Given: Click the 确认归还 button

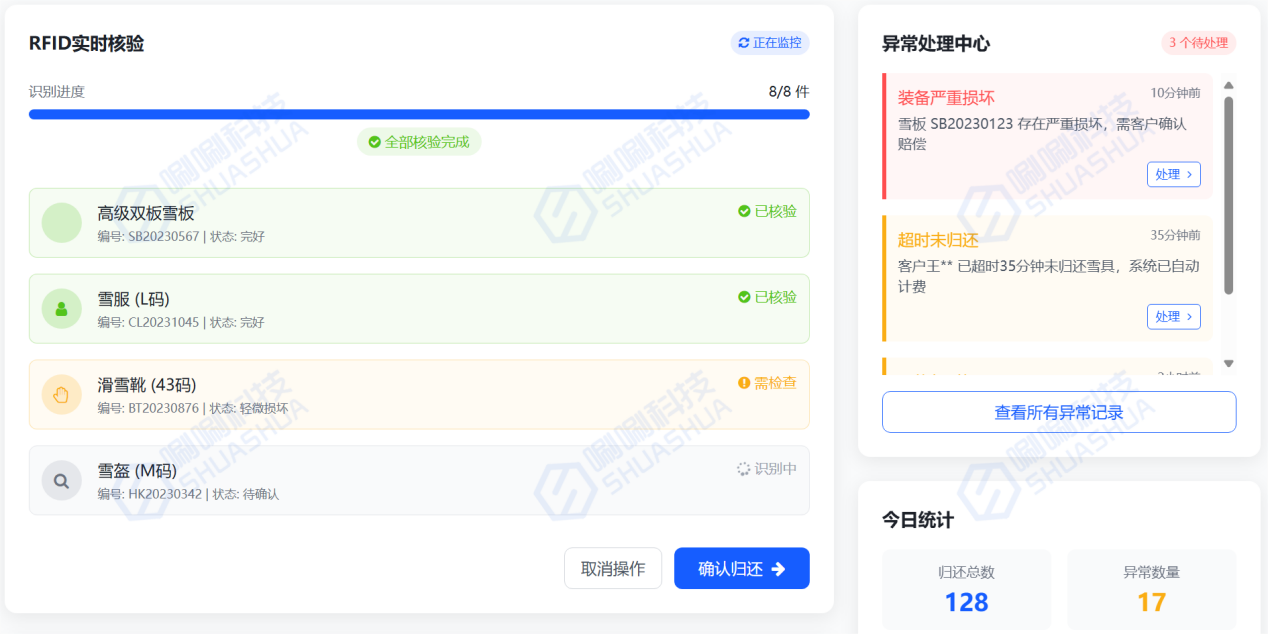Looking at the screenshot, I should point(741,569).
